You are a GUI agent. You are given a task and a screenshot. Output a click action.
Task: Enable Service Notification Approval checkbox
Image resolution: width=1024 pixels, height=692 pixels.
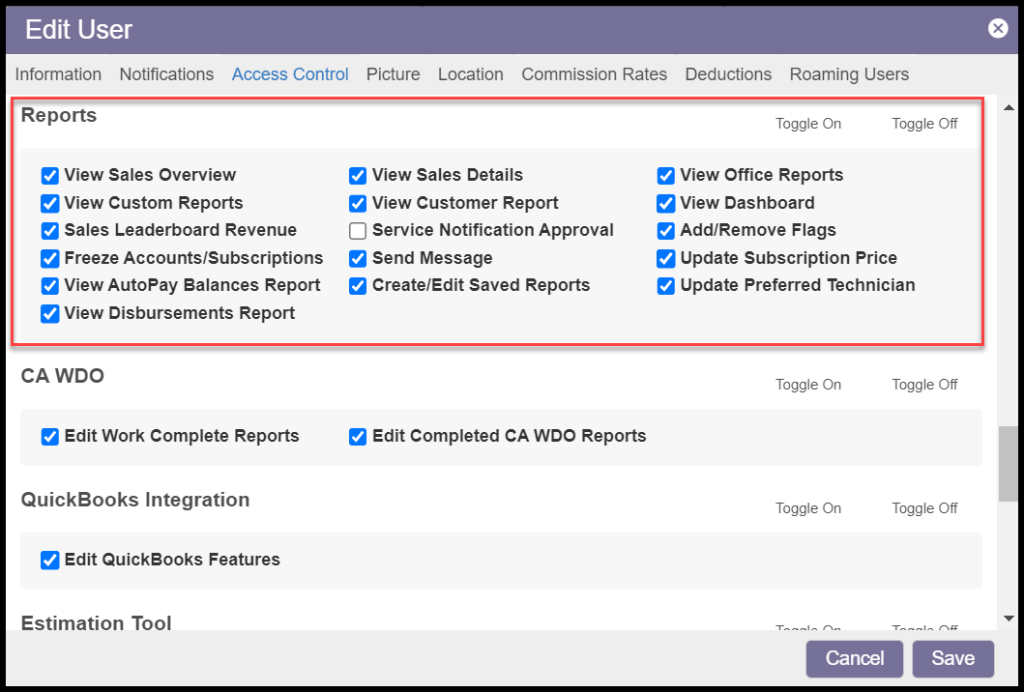pyautogui.click(x=358, y=231)
